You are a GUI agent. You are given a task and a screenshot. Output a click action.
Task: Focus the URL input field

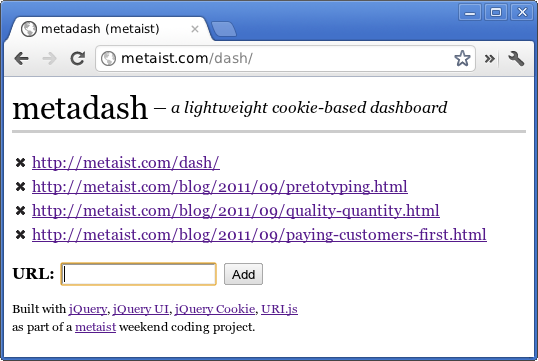coord(139,274)
